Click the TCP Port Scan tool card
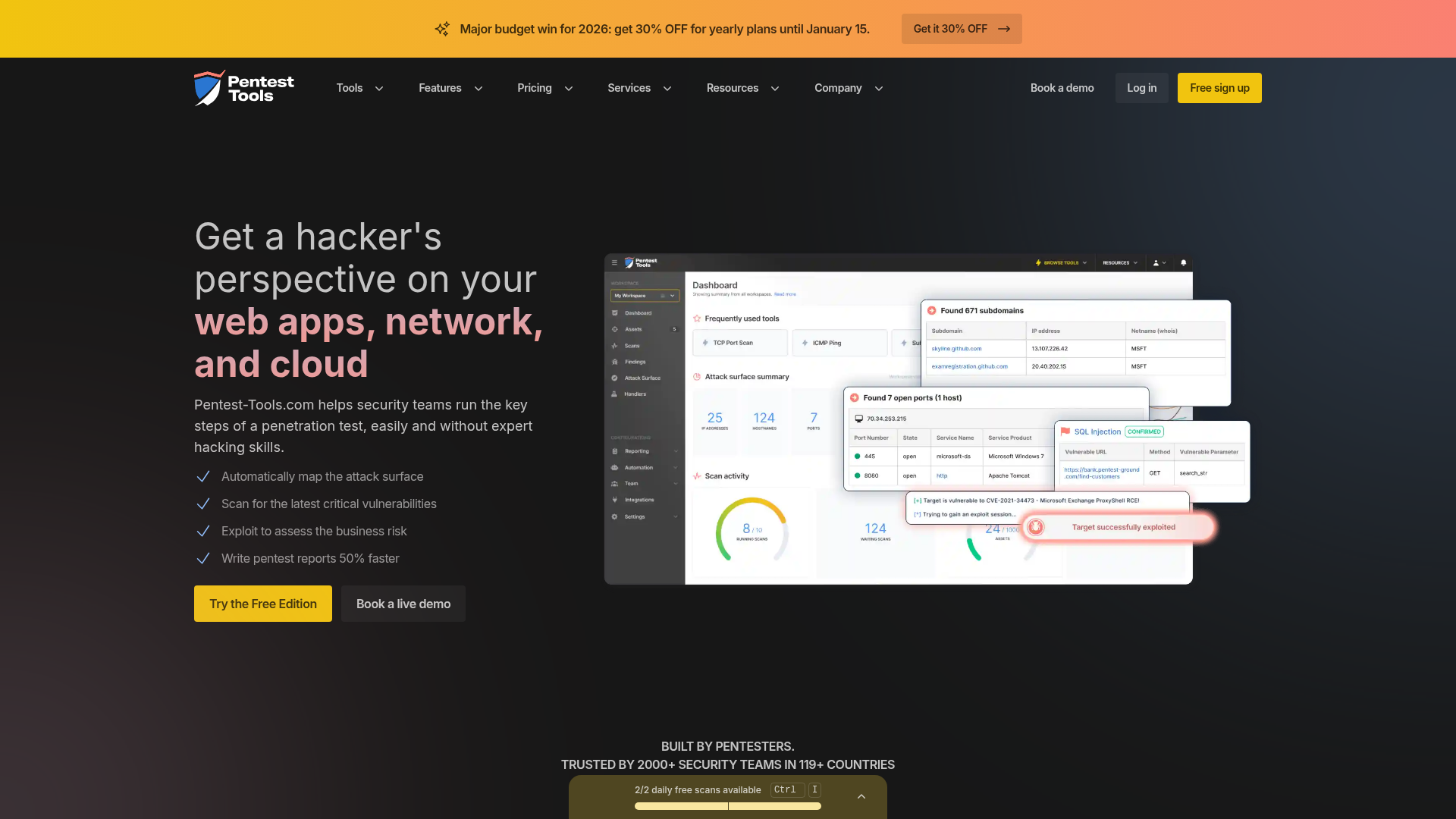 pyautogui.click(x=740, y=343)
